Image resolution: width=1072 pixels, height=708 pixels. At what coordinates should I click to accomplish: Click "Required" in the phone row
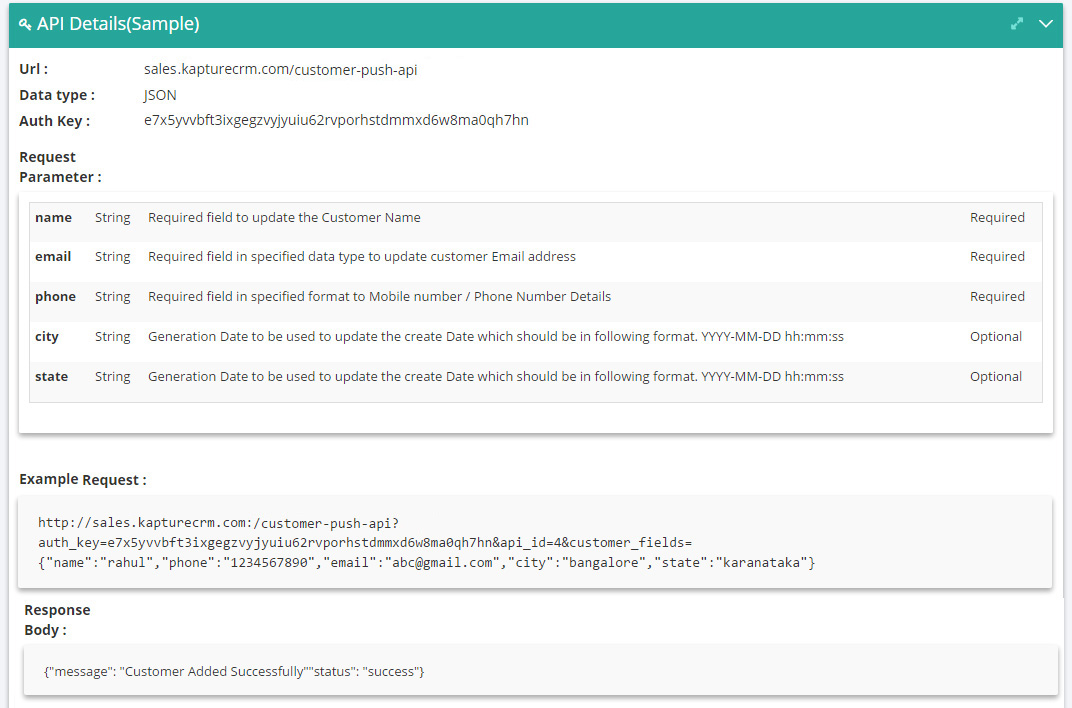997,297
